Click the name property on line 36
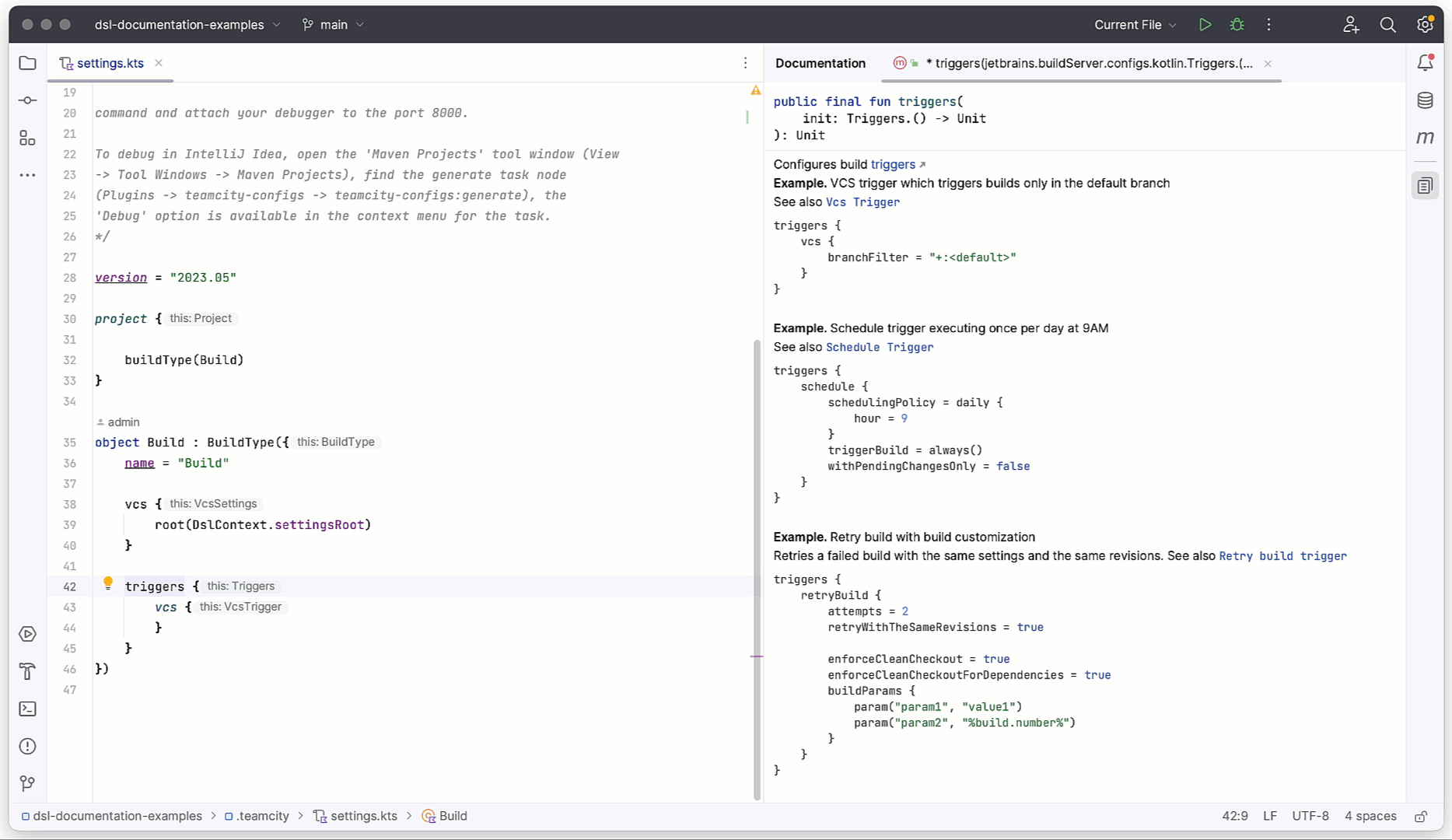Screen dimensions: 1452x840 point(139,463)
